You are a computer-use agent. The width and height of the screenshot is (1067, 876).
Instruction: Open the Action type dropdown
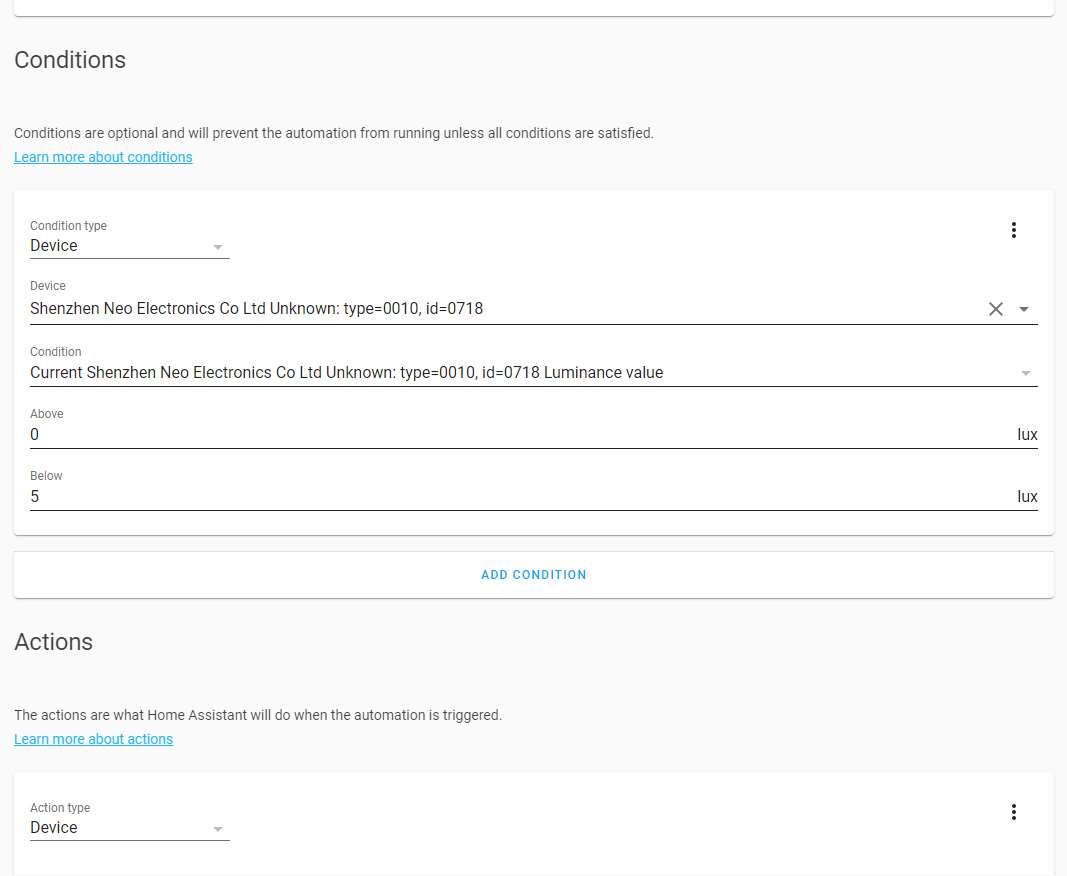(x=129, y=828)
